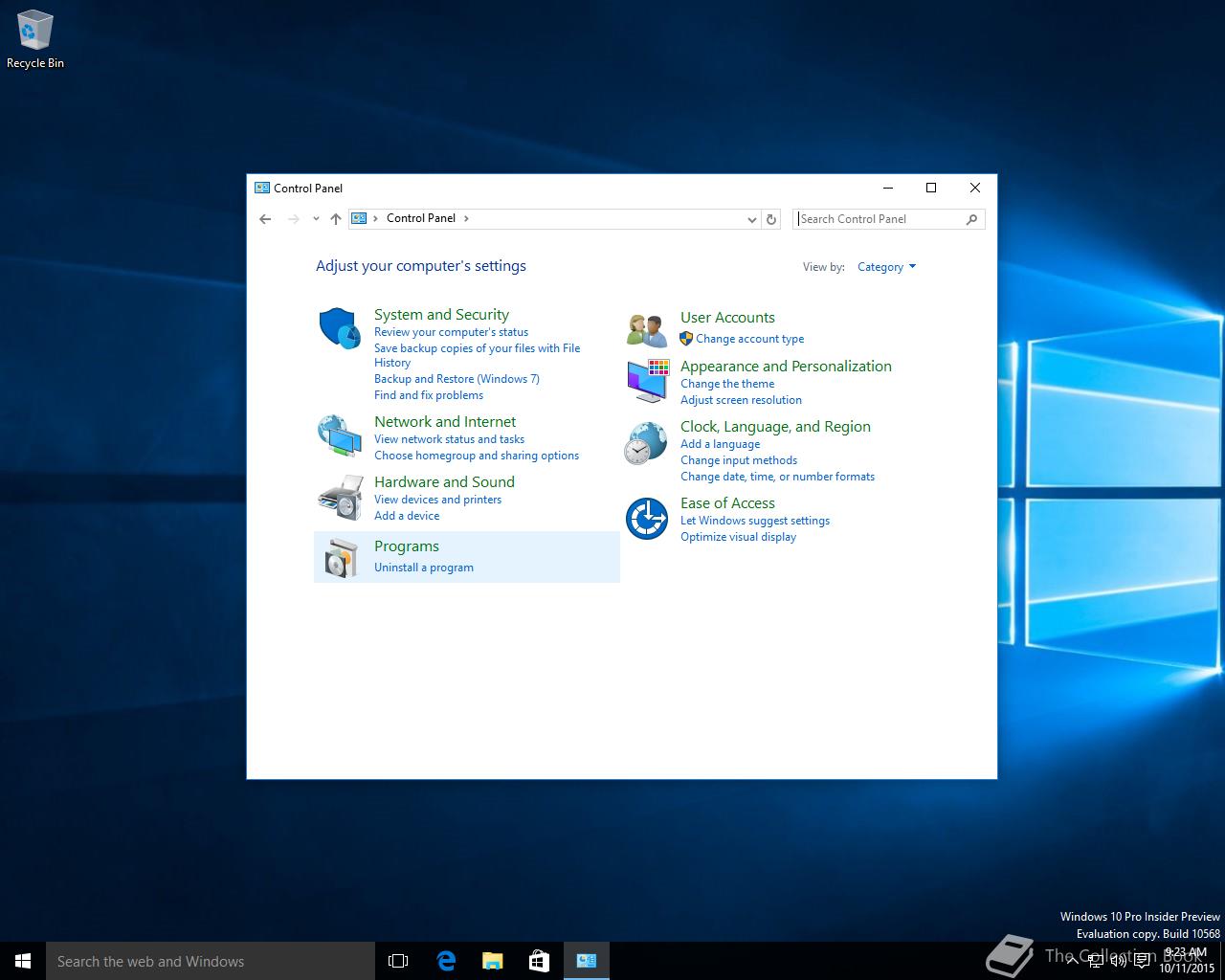Expand chevron before Control Panel breadcrumb
The image size is (1225, 980).
[x=375, y=218]
